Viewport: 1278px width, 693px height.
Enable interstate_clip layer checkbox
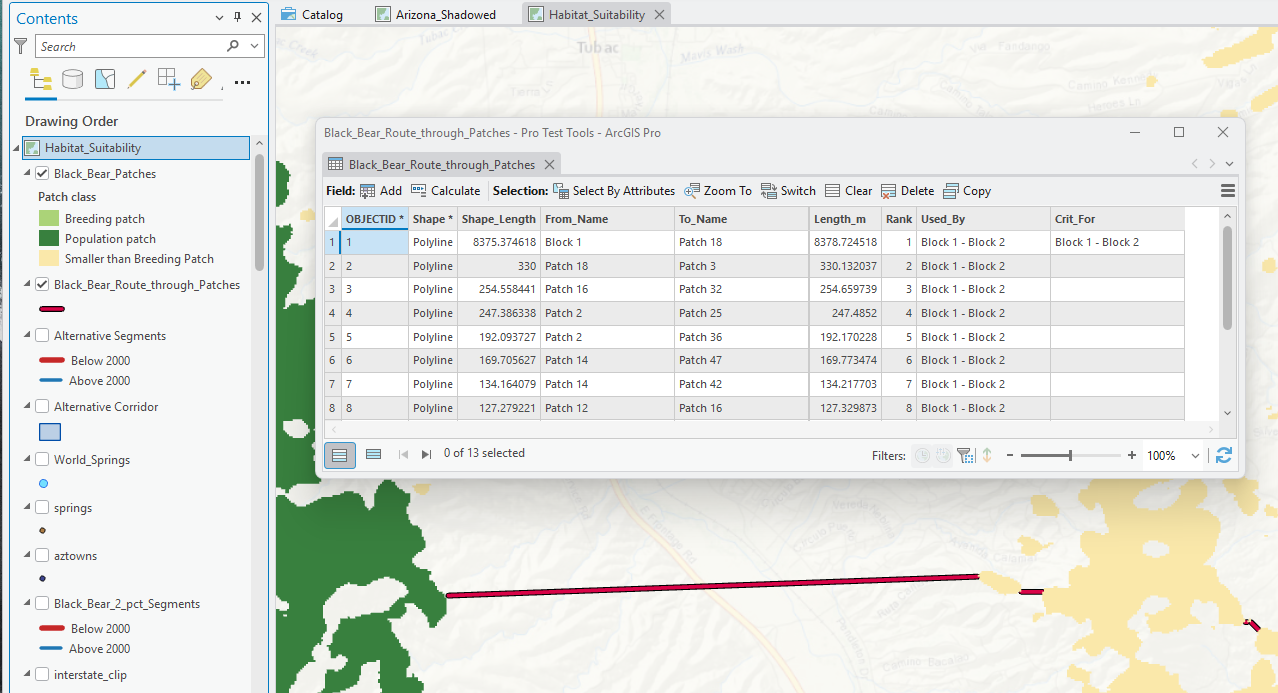42,675
